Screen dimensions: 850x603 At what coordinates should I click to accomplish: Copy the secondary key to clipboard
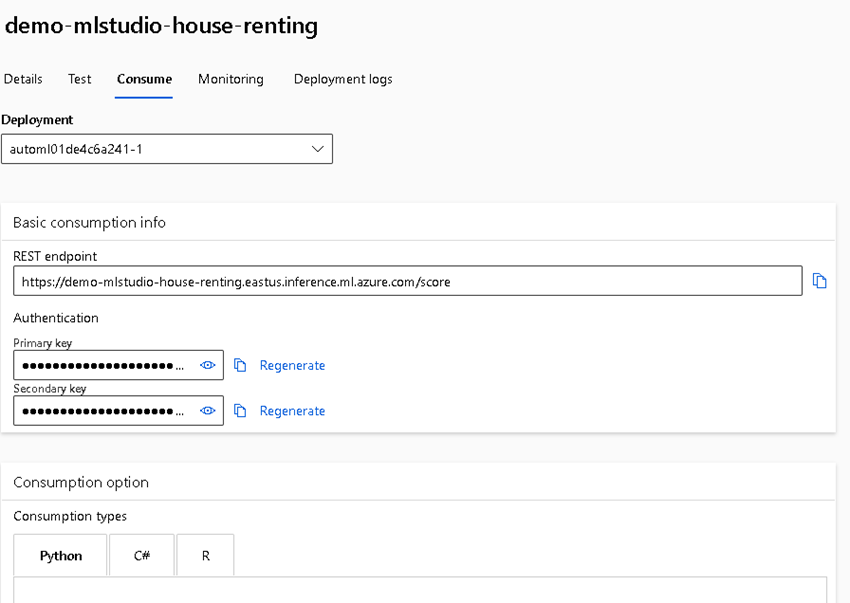[240, 410]
